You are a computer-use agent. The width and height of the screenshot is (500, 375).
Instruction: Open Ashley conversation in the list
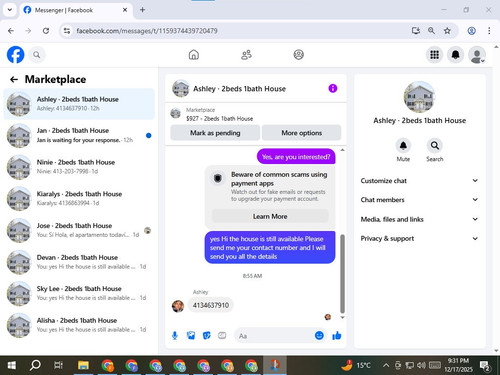79,104
